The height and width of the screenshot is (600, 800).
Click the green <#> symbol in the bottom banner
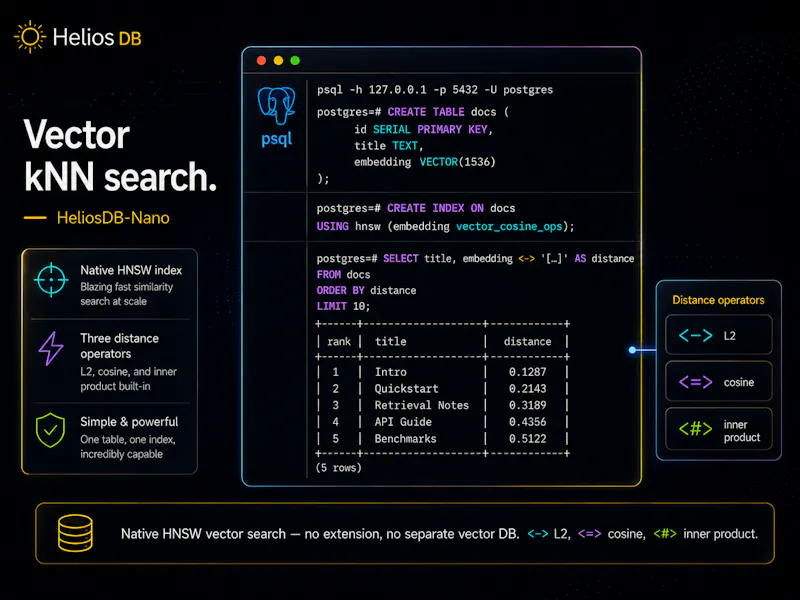(665, 534)
